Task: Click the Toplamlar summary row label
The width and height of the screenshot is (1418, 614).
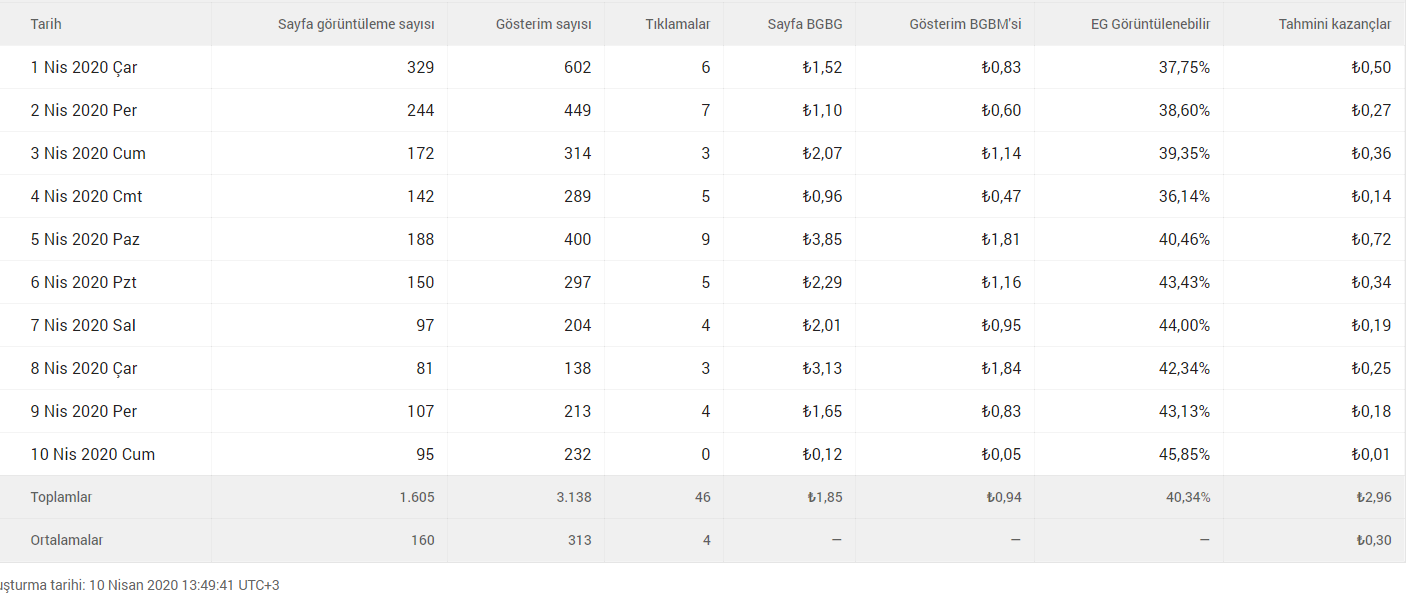Action: 61,497
